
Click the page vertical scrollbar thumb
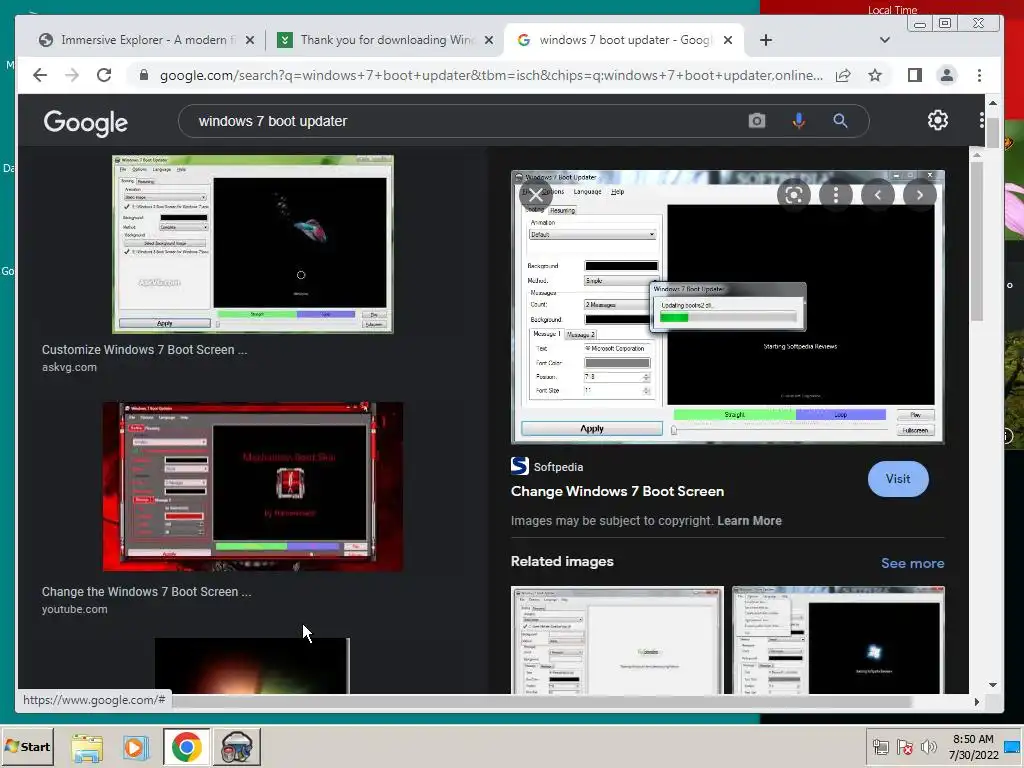pyautogui.click(x=993, y=133)
